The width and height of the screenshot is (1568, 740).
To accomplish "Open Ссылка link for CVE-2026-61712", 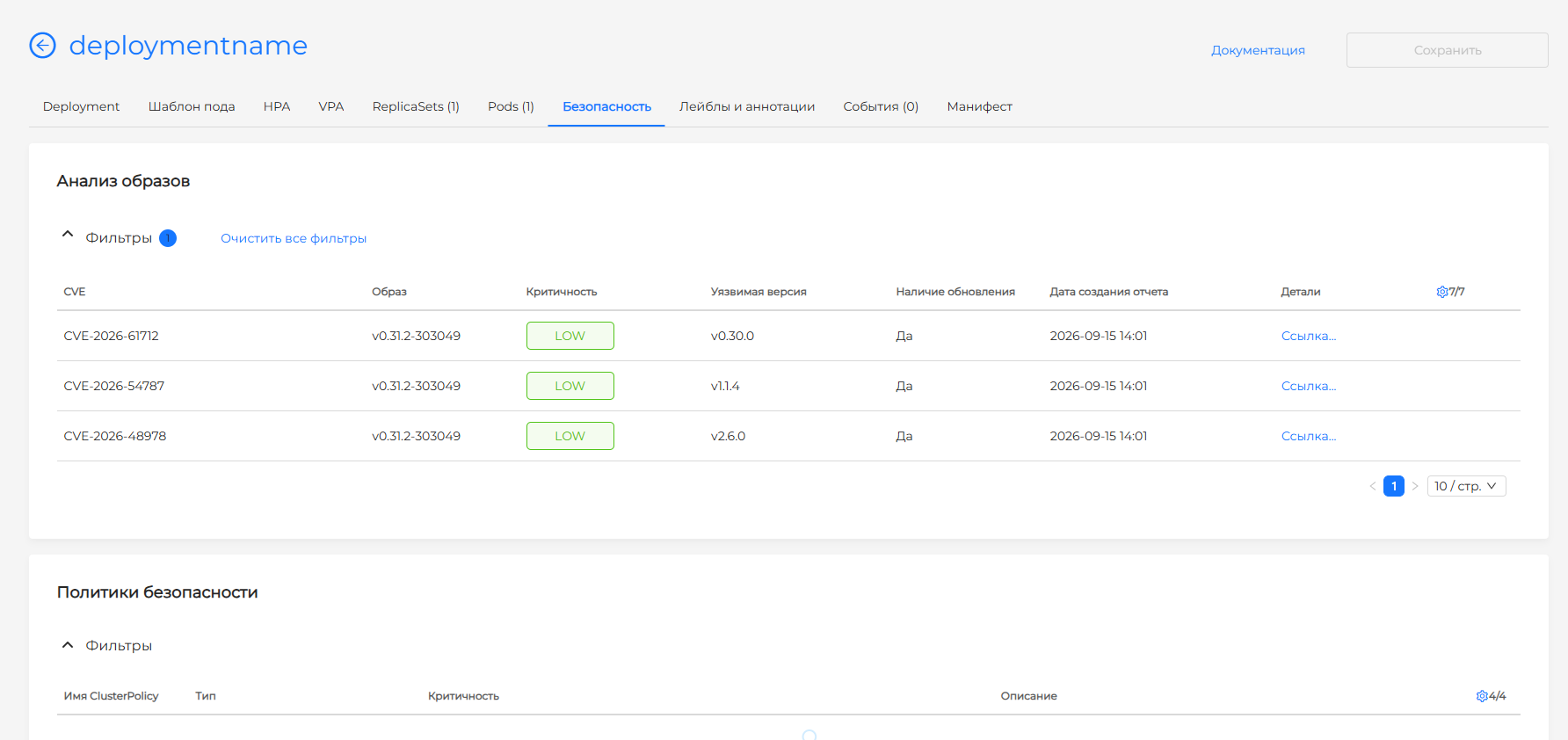I will click(x=1308, y=336).
